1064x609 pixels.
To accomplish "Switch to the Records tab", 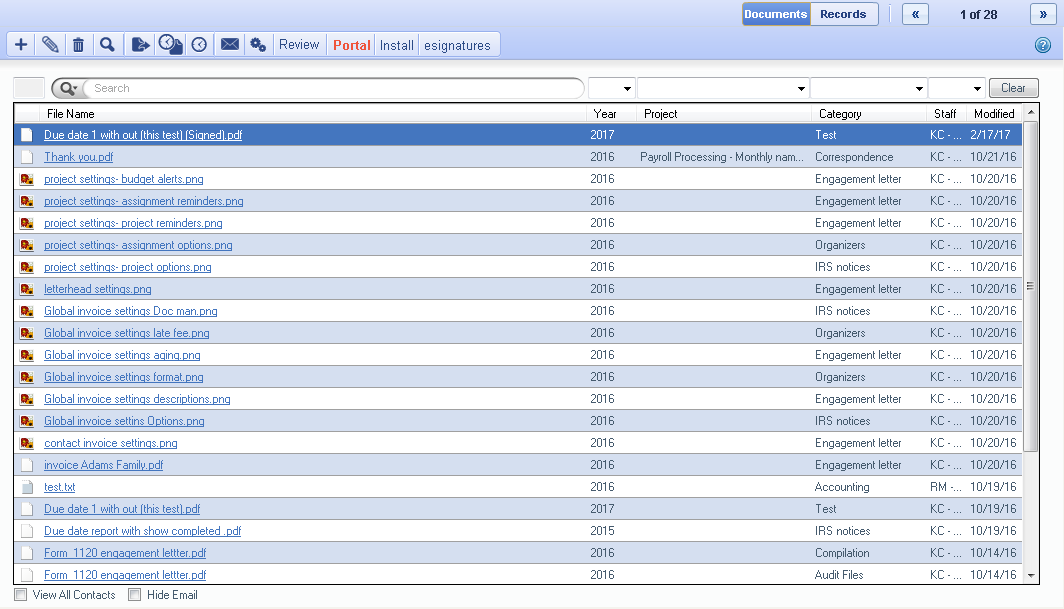I will point(844,14).
